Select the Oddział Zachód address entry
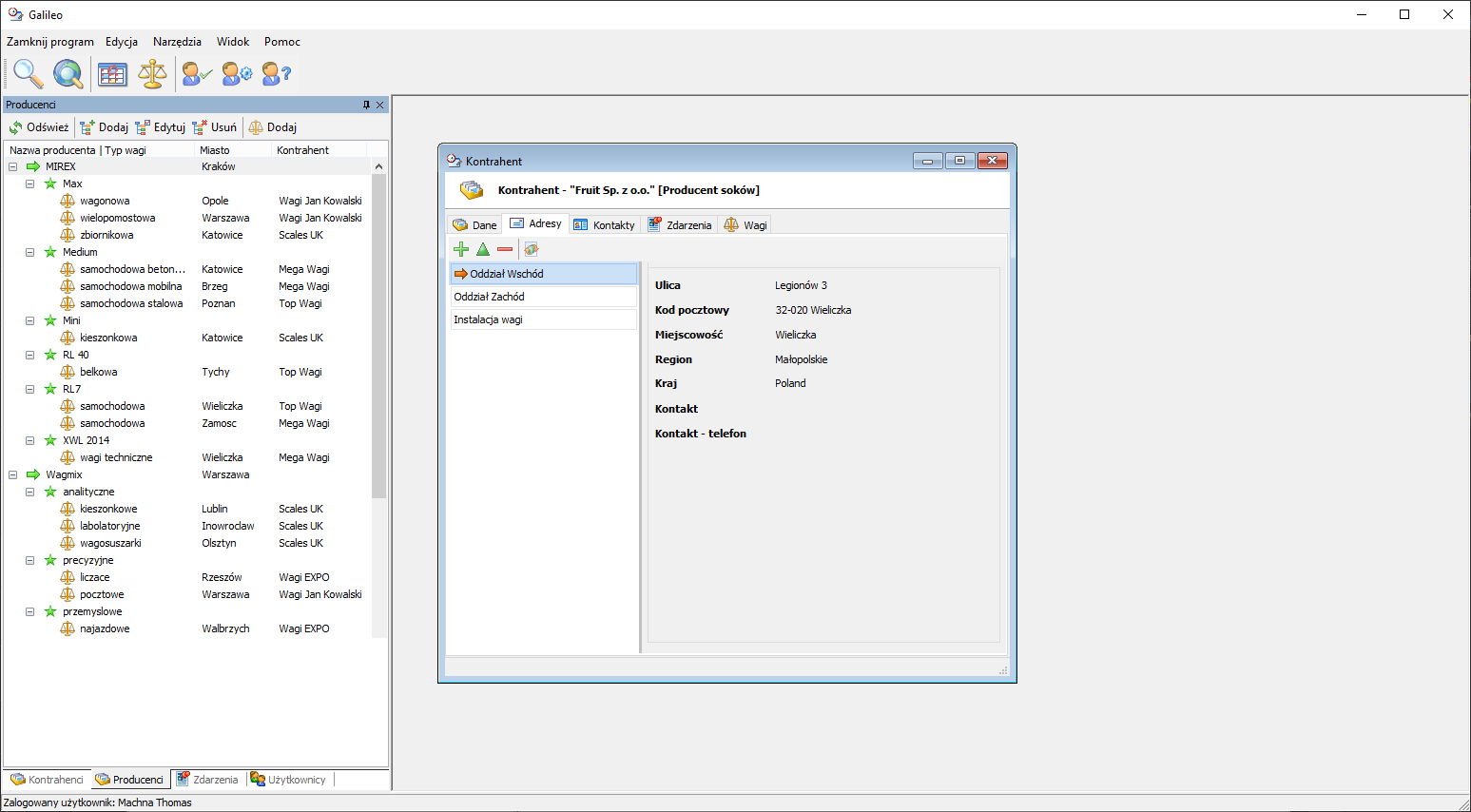Viewport: 1471px width, 812px height. click(542, 297)
